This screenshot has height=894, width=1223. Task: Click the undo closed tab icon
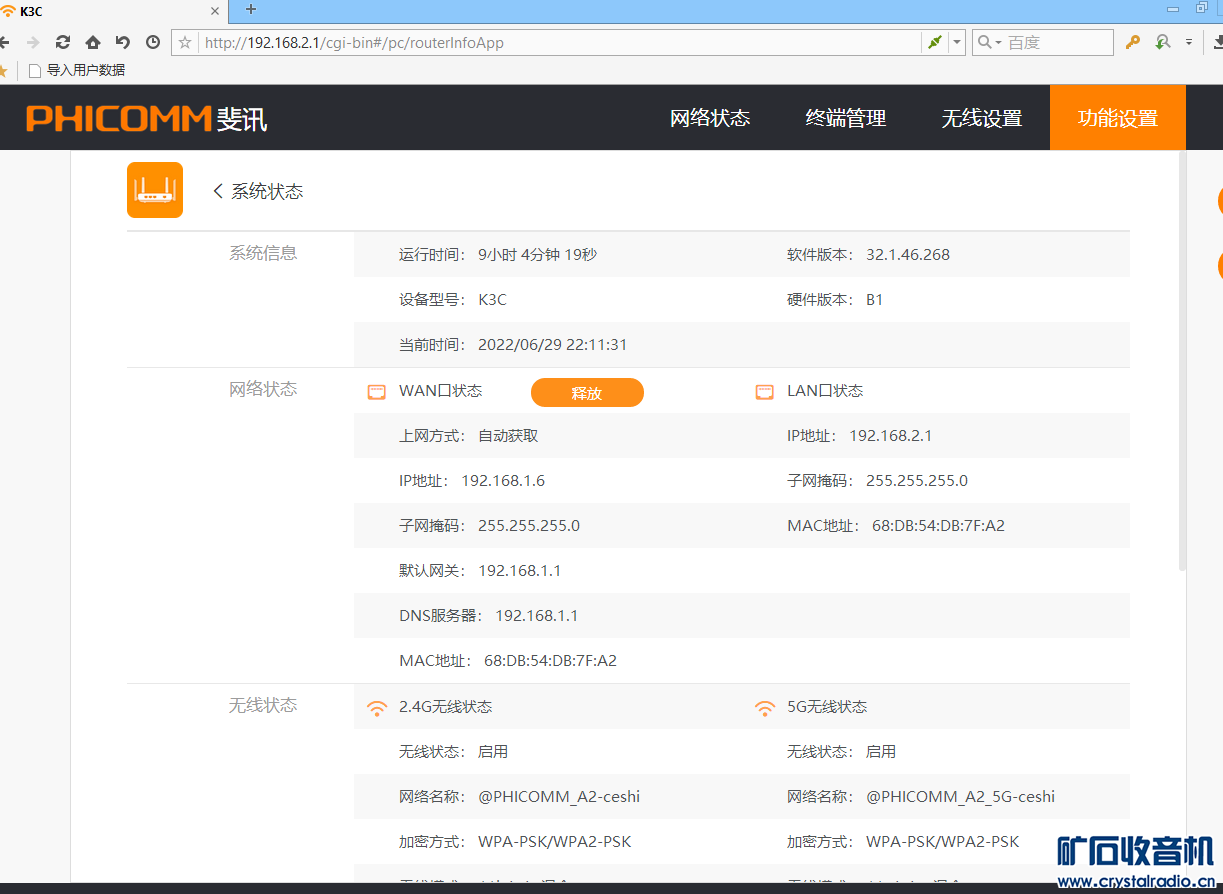pyautogui.click(x=123, y=42)
